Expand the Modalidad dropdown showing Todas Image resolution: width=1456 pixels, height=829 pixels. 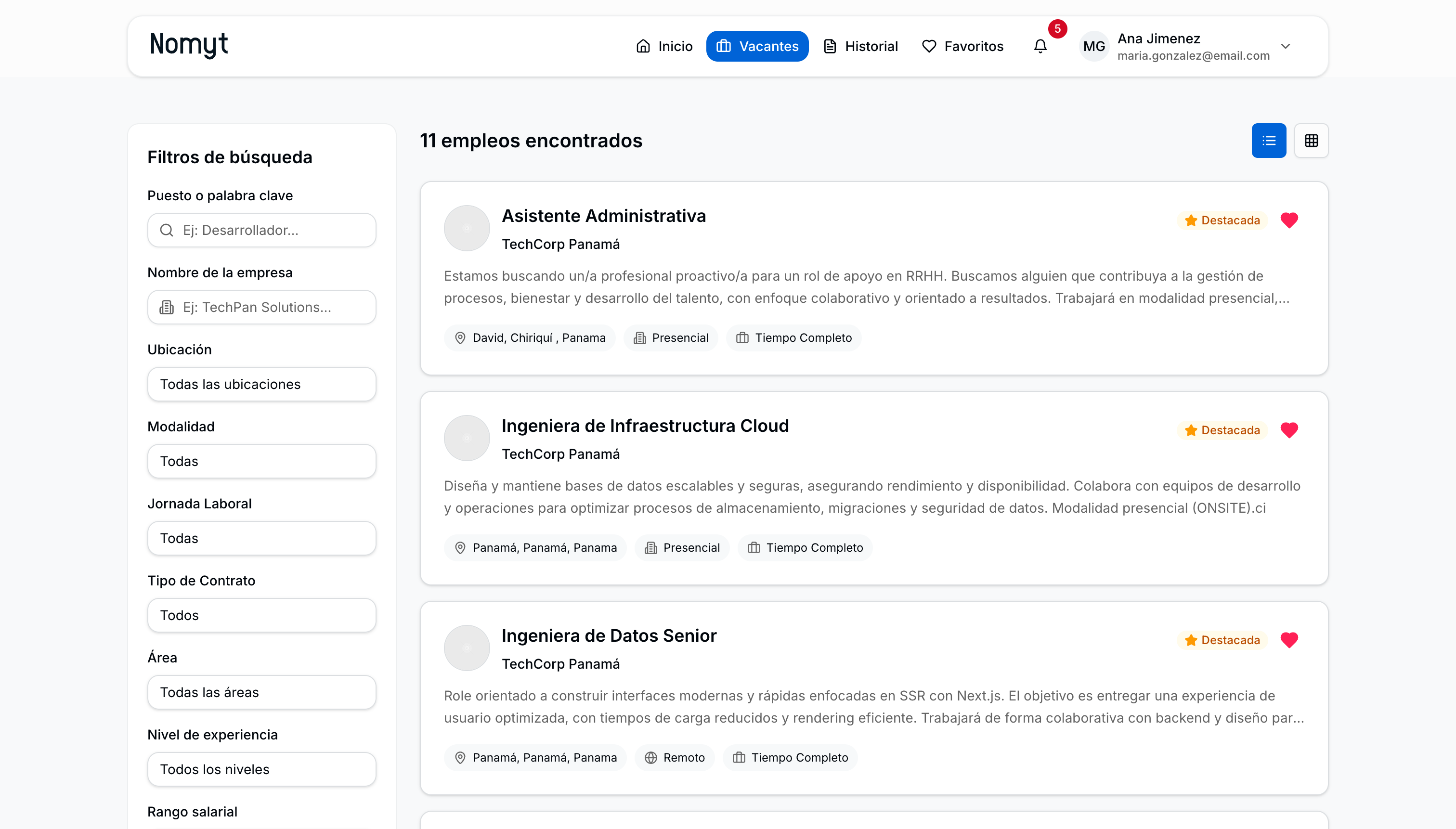(x=261, y=461)
